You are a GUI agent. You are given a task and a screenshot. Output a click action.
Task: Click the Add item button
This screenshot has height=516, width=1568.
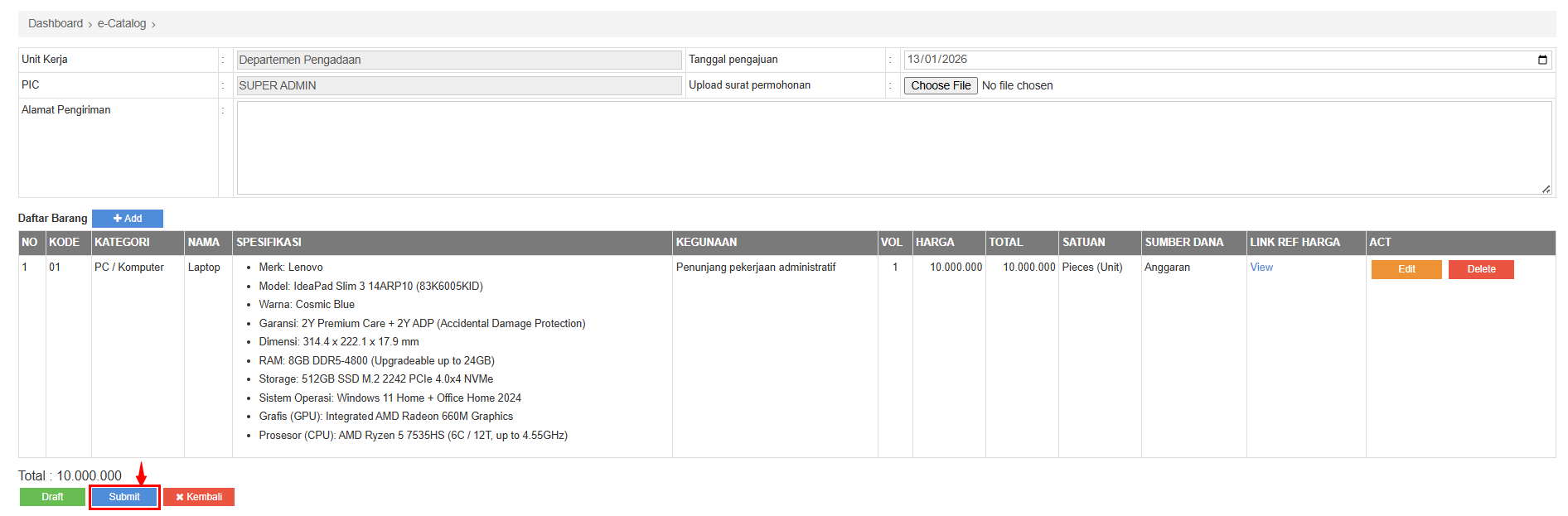click(x=128, y=219)
